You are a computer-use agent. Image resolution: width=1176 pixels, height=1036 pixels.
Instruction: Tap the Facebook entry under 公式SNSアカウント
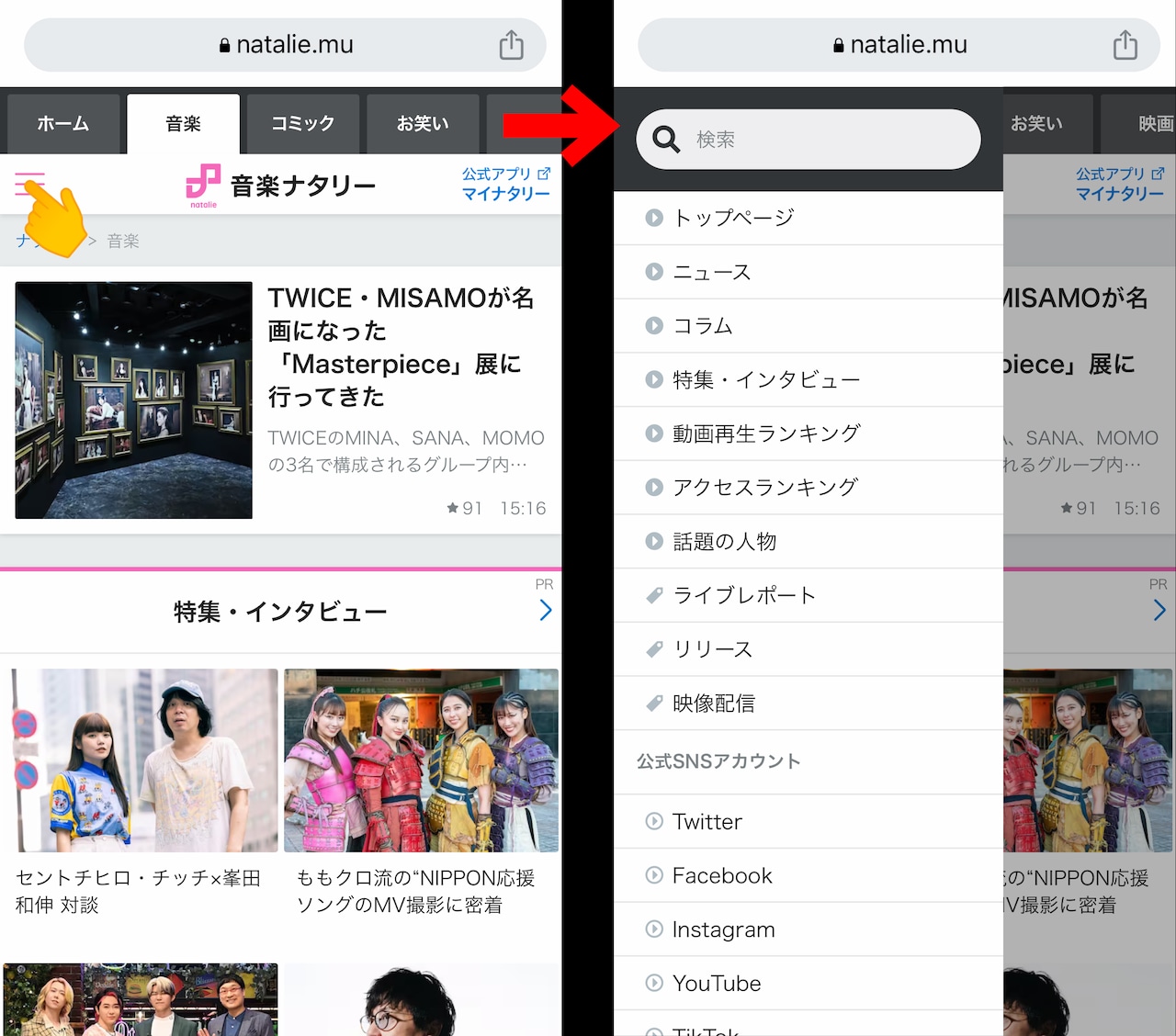click(722, 875)
